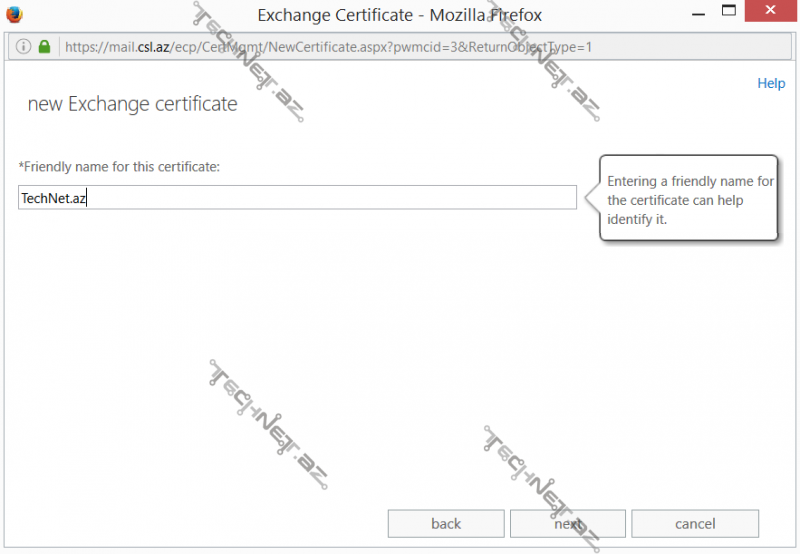Open site information via the info icon
Viewport: 800px width, 554px height.
pos(24,47)
